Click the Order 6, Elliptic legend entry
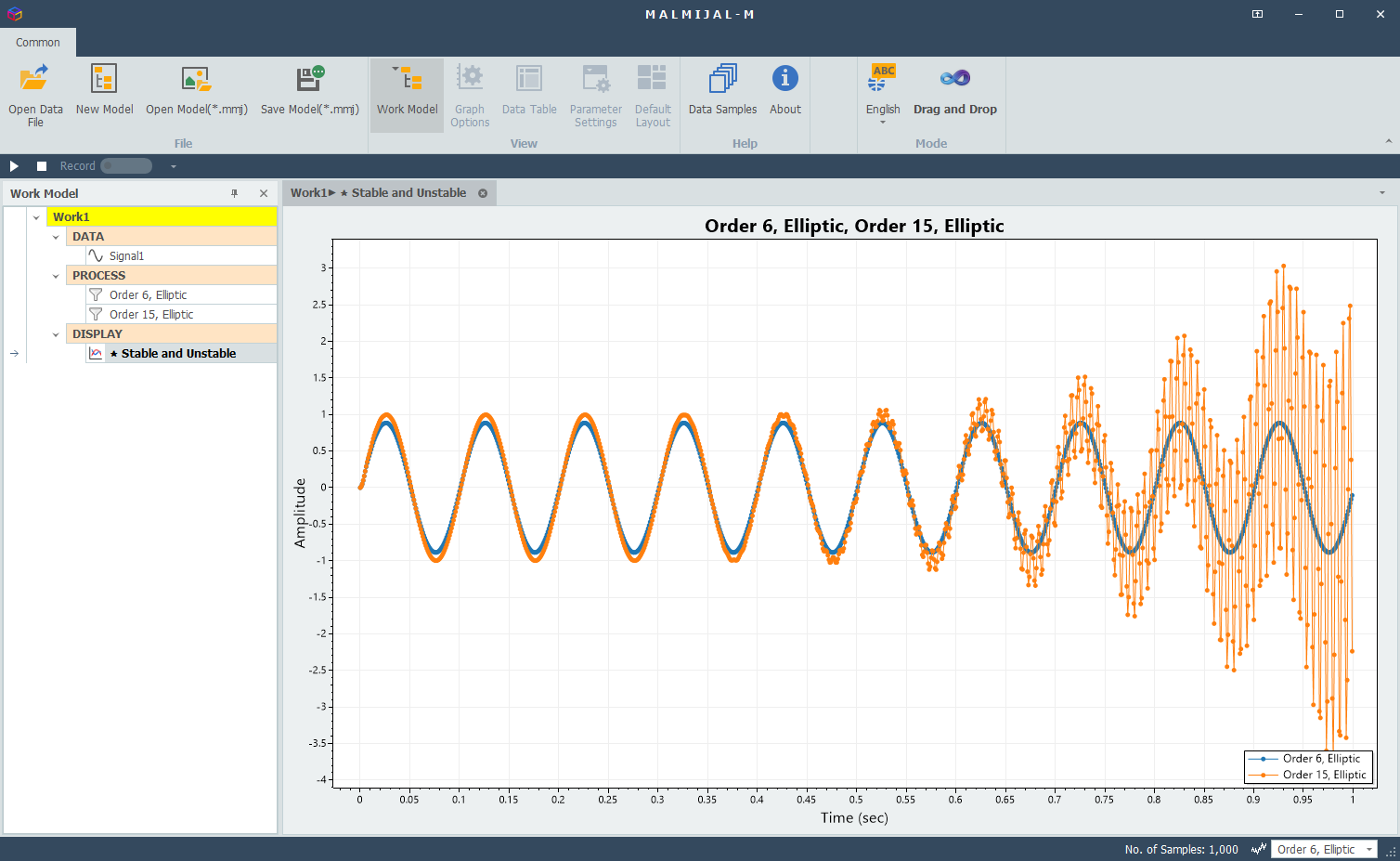 pyautogui.click(x=1309, y=758)
